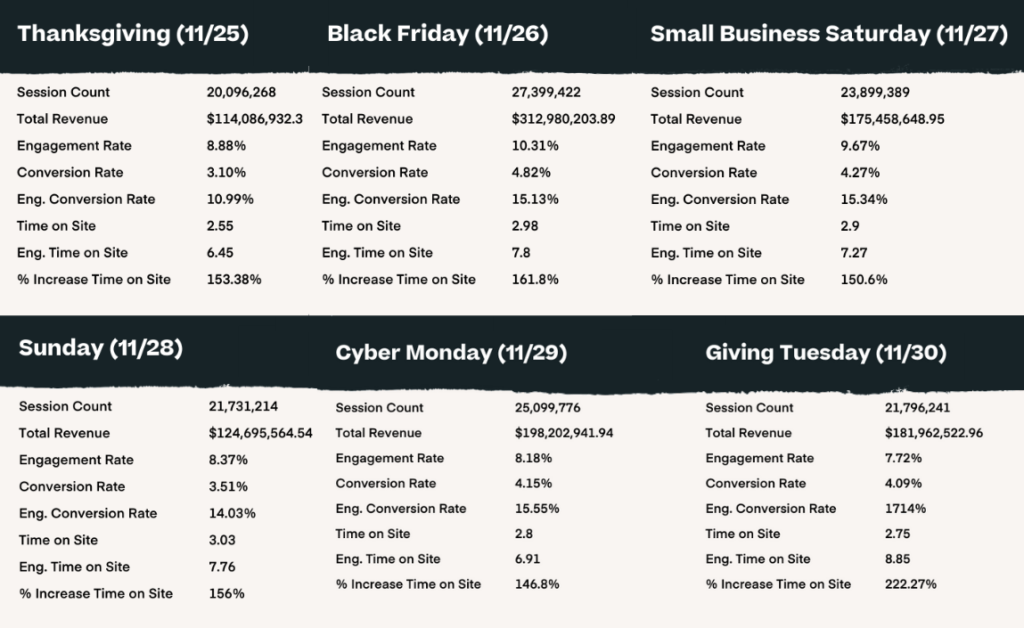Image resolution: width=1024 pixels, height=628 pixels.
Task: Select Cyber Monday total revenue $198,202,941.94
Action: tap(564, 433)
